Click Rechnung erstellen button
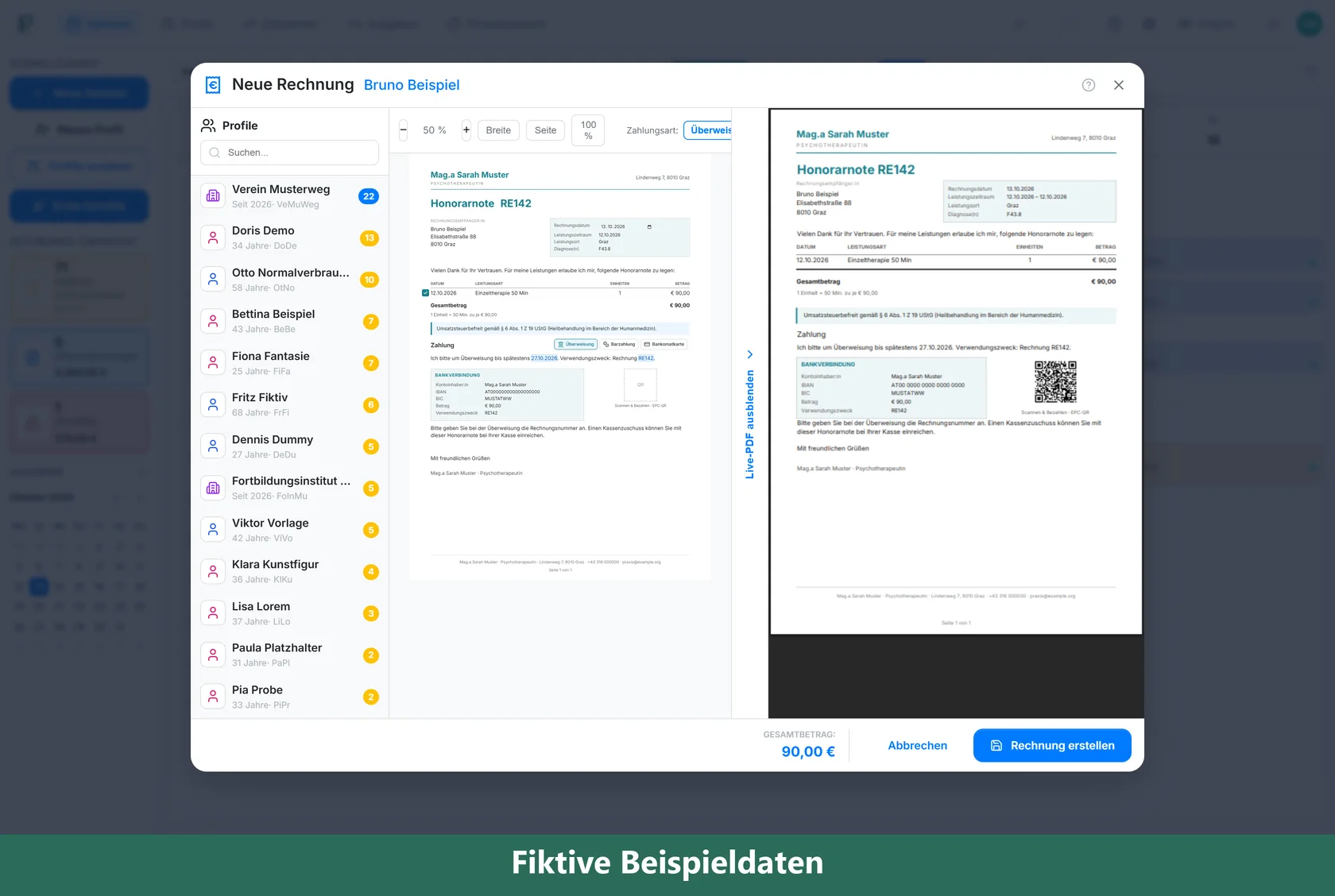 [x=1052, y=745]
